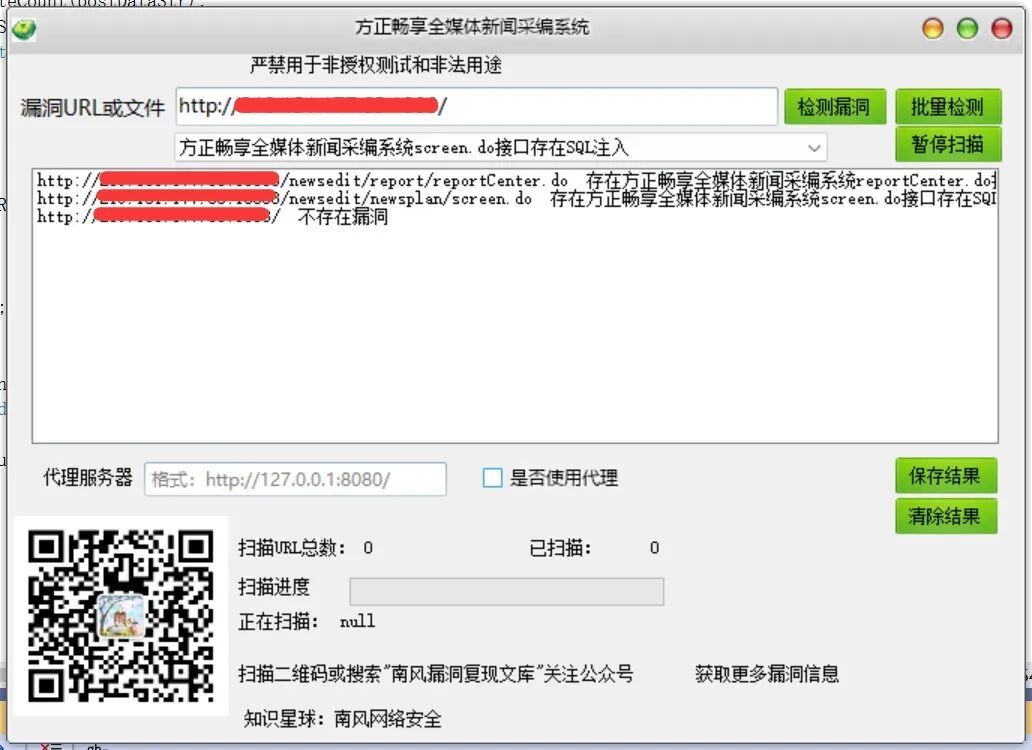
Task: Click the dropdown chevron arrow
Action: click(x=814, y=148)
